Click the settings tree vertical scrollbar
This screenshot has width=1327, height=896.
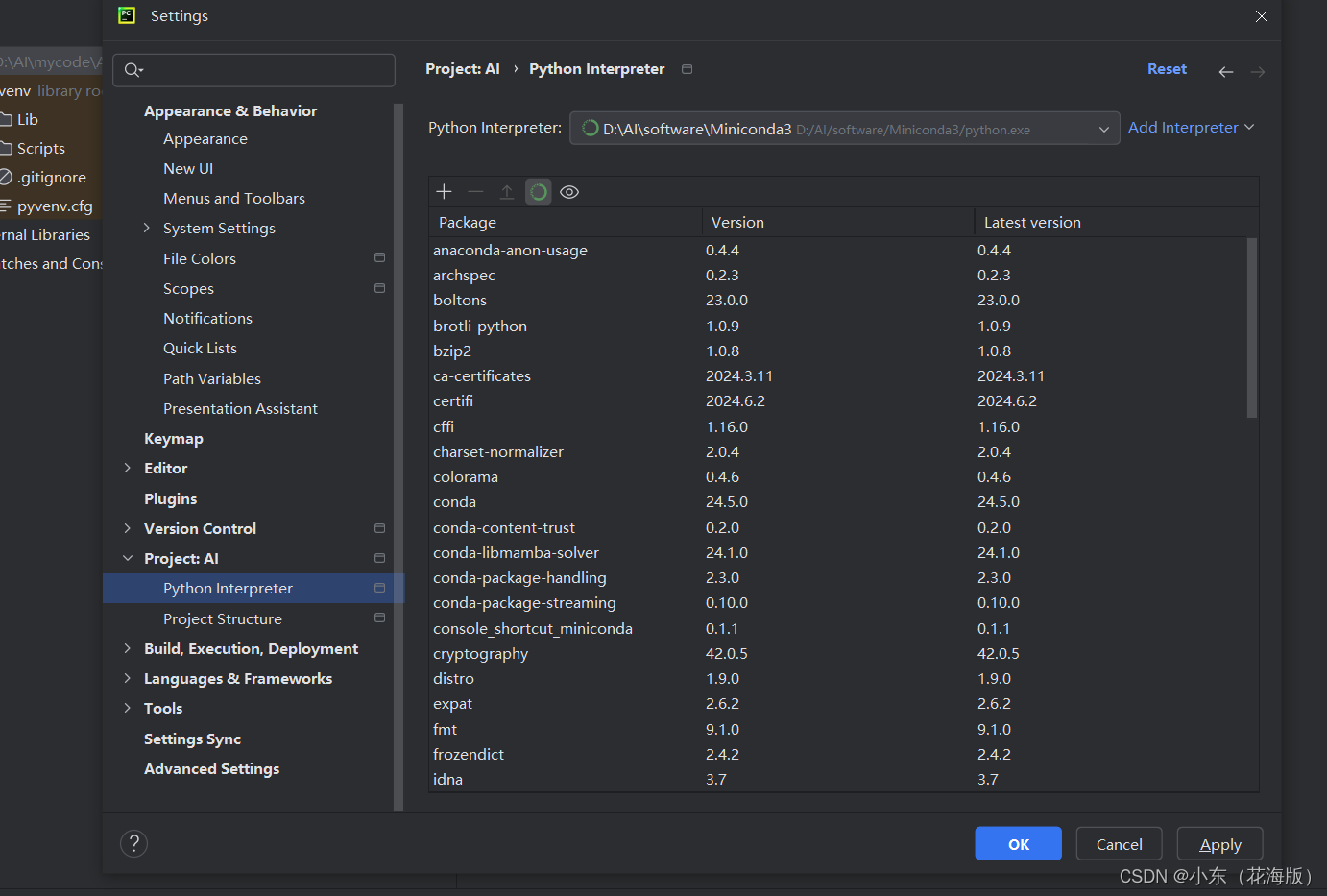(398, 456)
